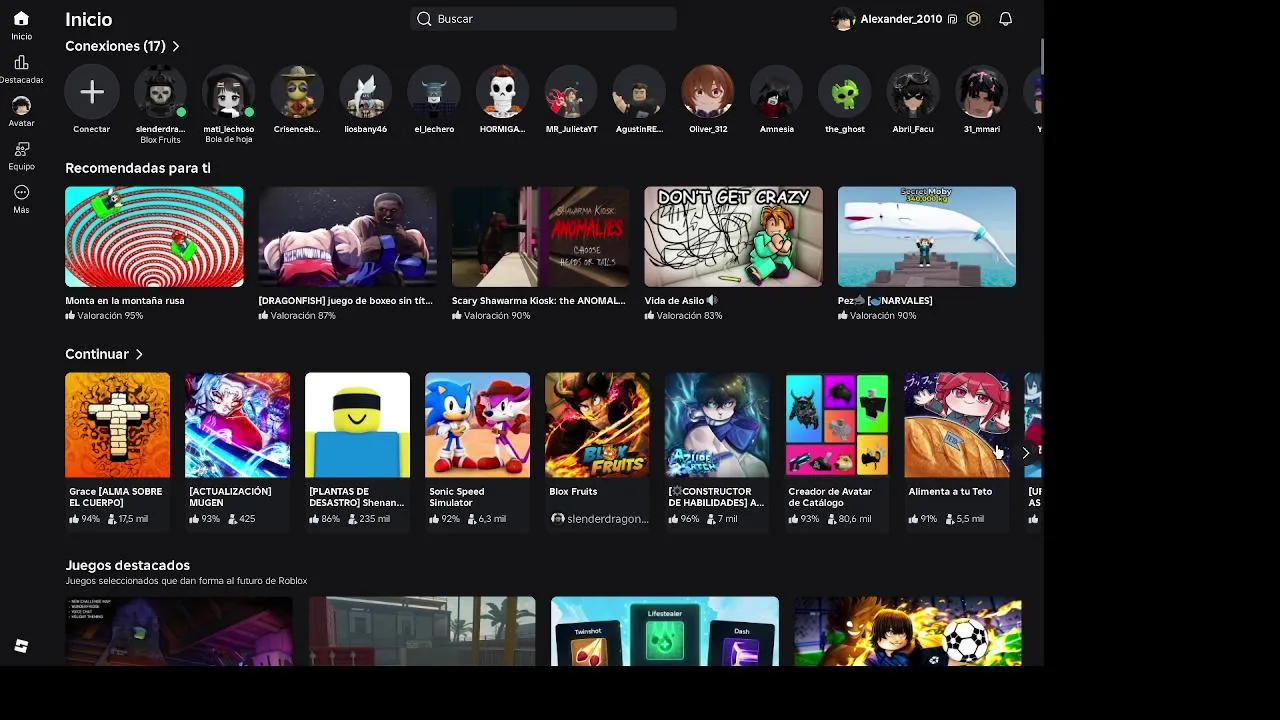The image size is (1280, 720).
Task: Click the magnifier icon in search bar
Action: click(424, 19)
